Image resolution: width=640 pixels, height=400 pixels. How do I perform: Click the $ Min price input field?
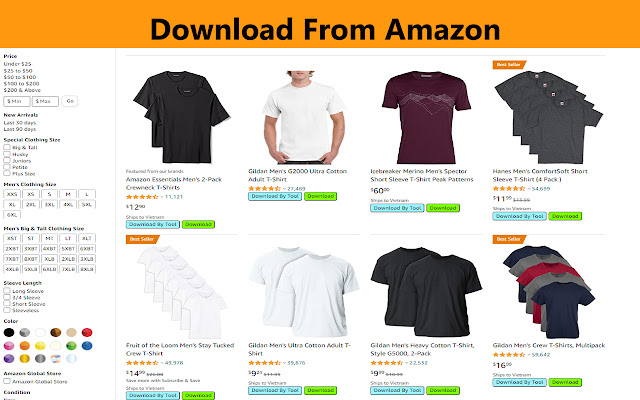(x=17, y=101)
